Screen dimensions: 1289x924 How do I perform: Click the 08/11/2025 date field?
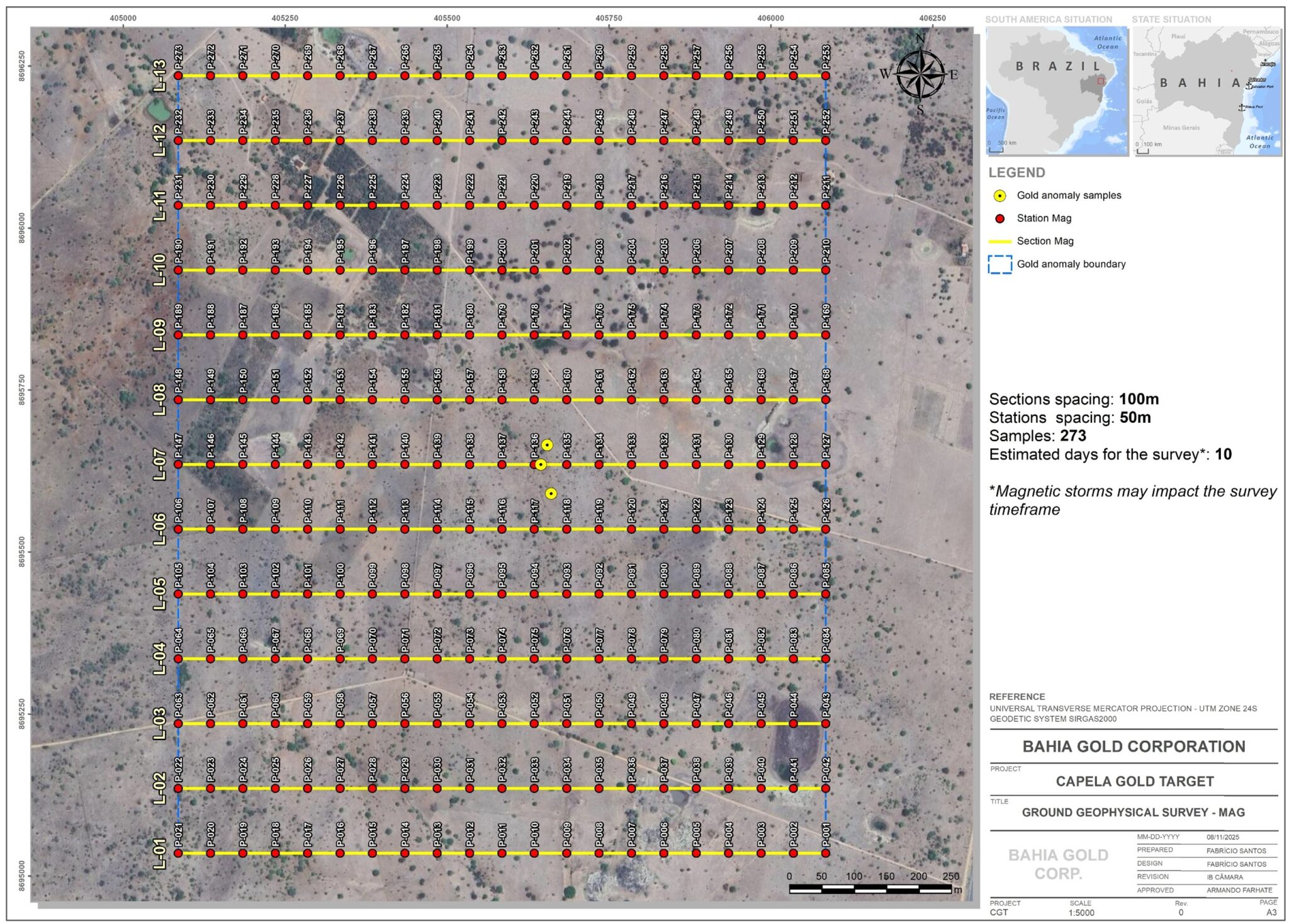1222,837
